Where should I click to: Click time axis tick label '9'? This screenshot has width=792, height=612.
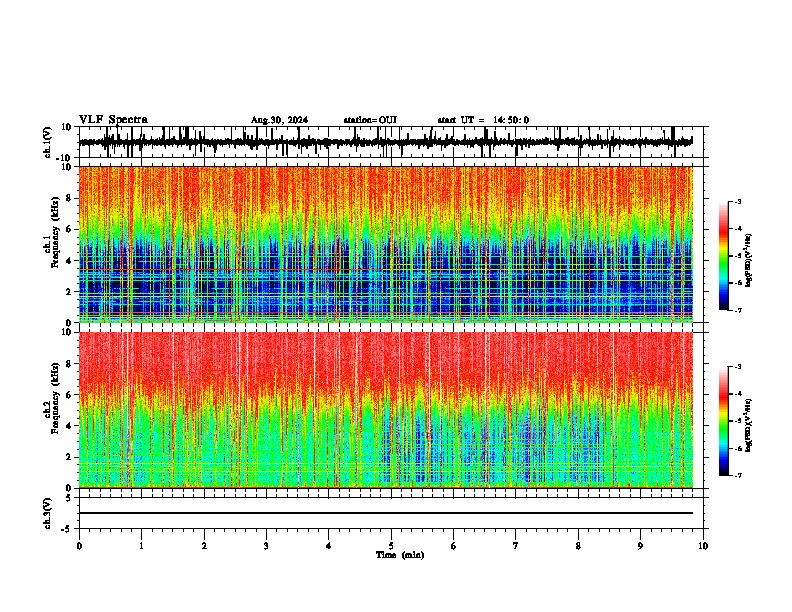click(640, 546)
